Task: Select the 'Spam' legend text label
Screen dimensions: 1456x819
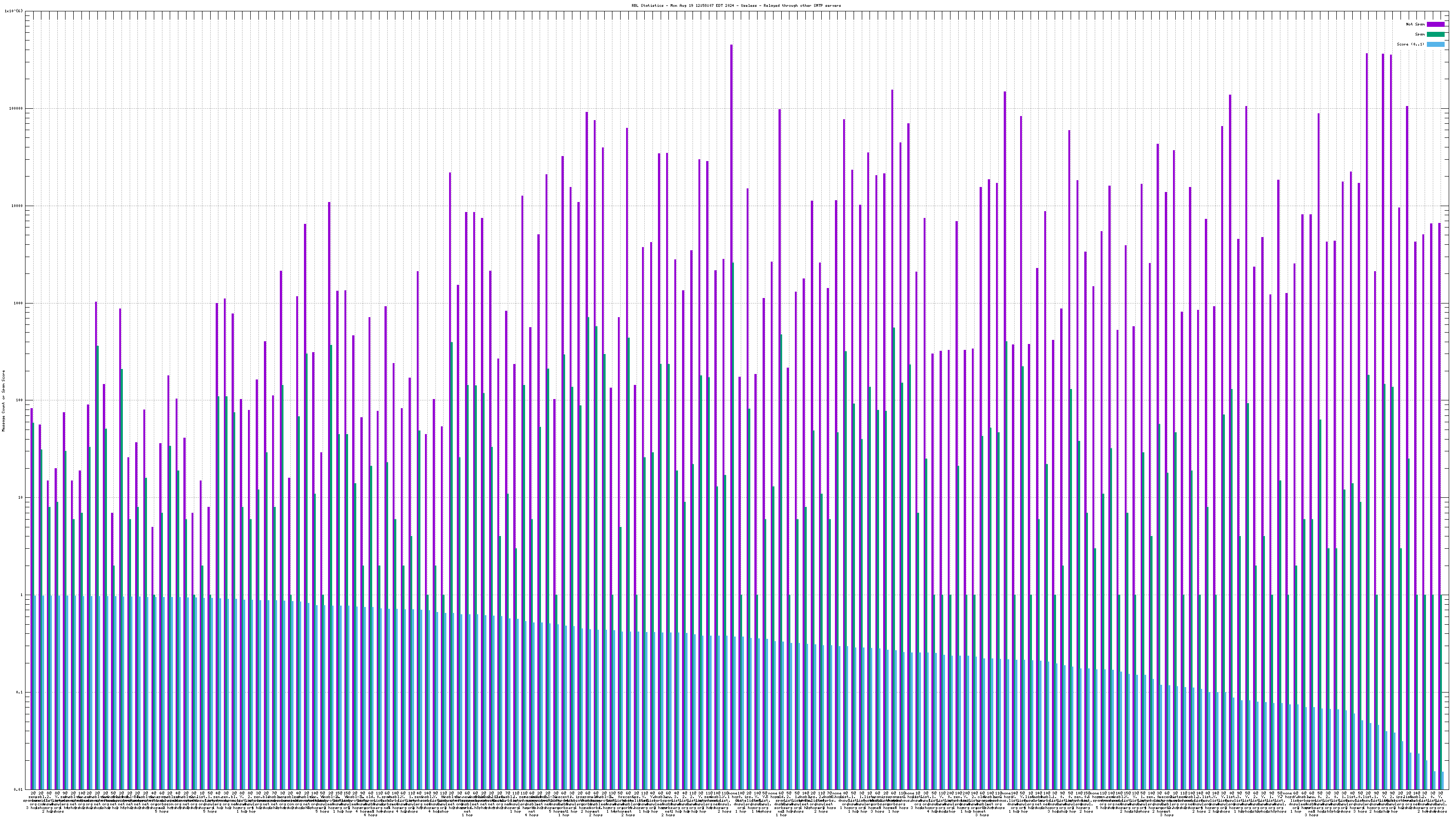Action: coord(1420,35)
